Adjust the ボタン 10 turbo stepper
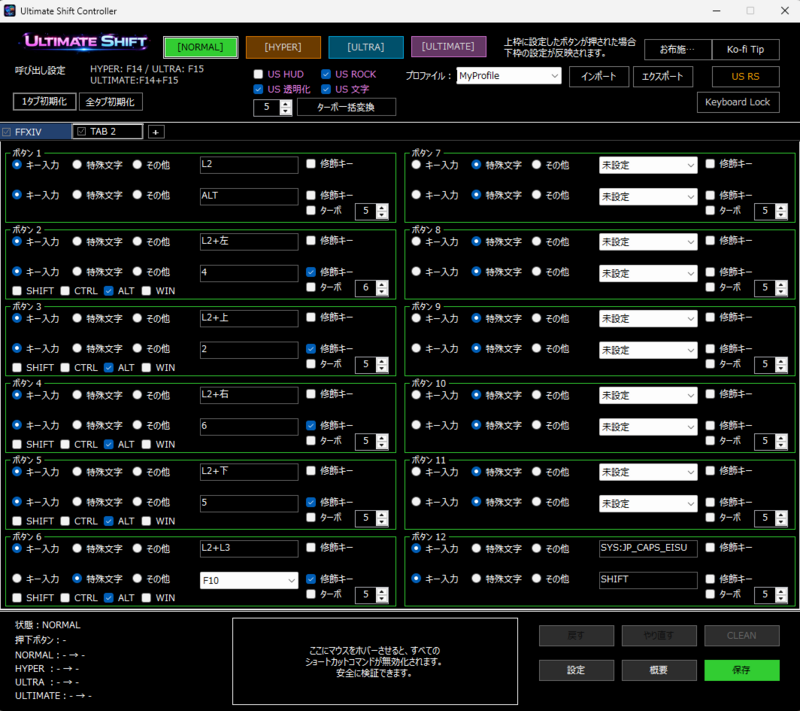Viewport: 800px width, 711px height. 781,442
